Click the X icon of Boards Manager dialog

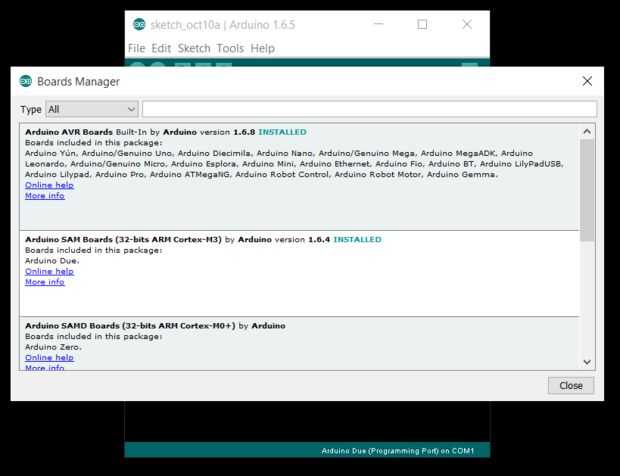point(587,81)
